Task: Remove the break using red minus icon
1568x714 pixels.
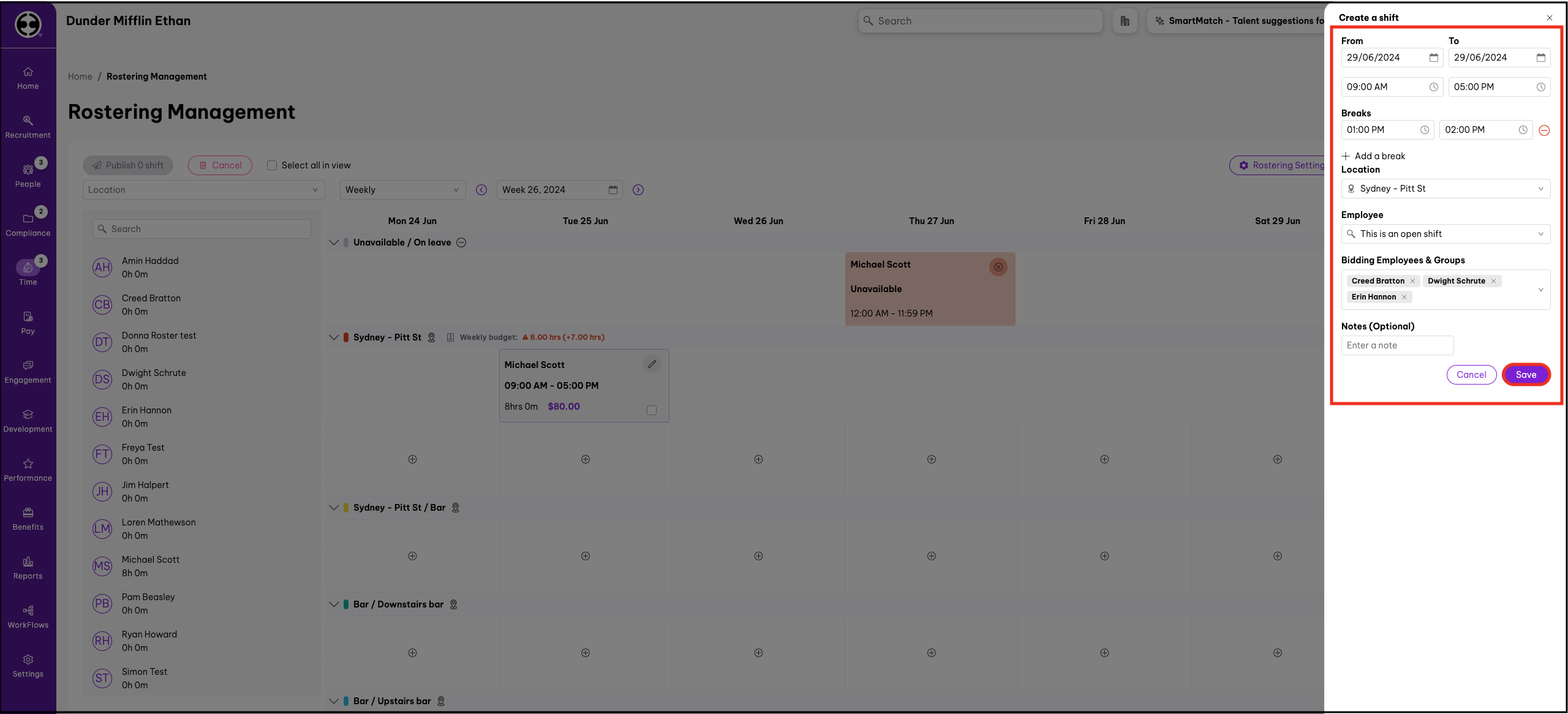Action: coord(1544,130)
